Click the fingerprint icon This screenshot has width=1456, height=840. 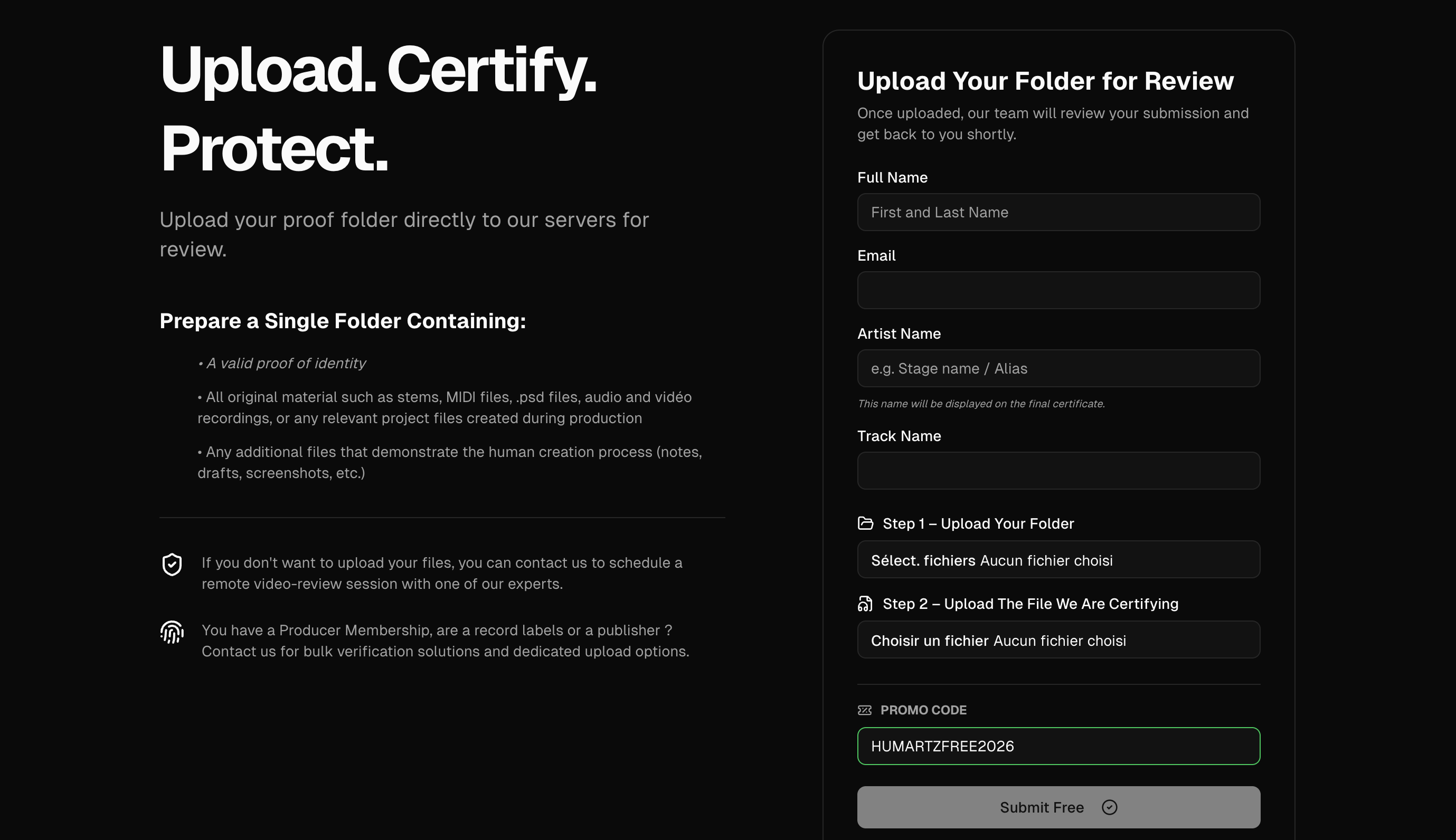pyautogui.click(x=172, y=632)
